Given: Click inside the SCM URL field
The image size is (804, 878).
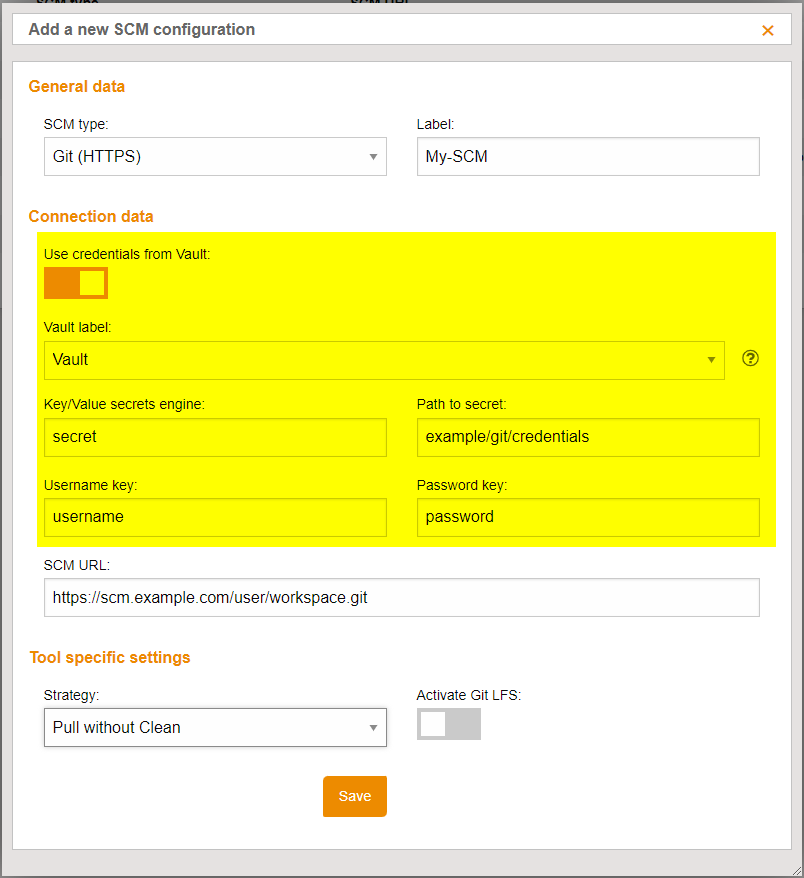Looking at the screenshot, I should point(401,597).
